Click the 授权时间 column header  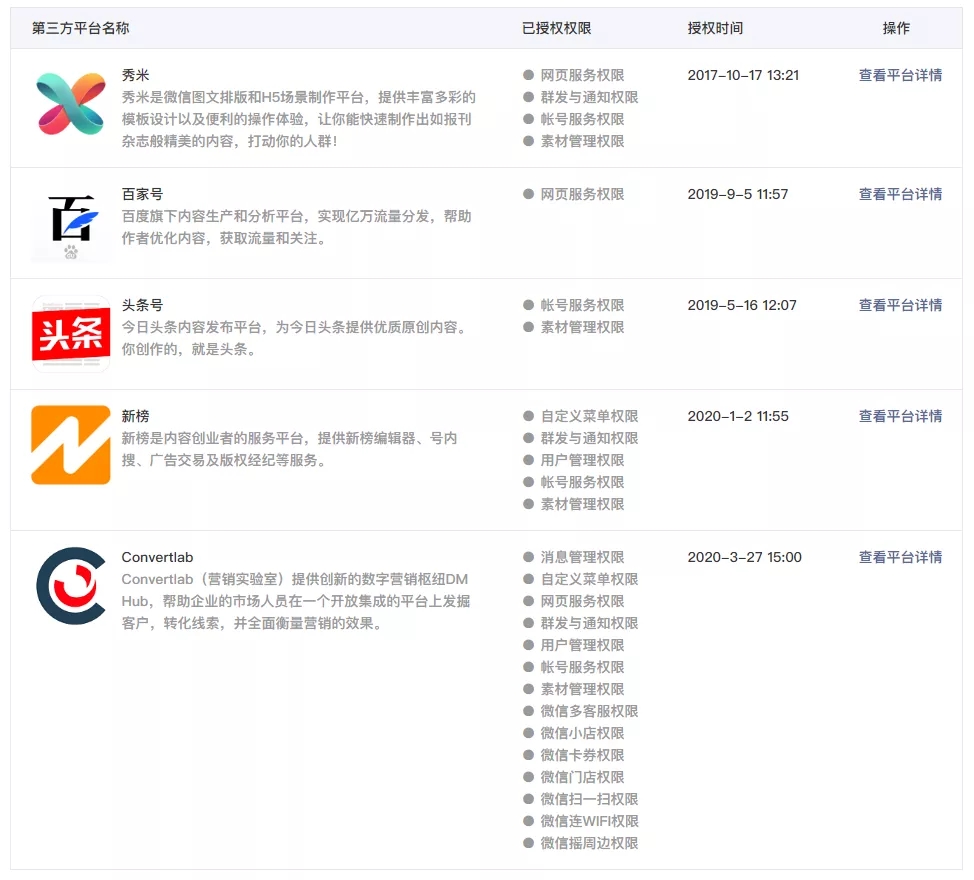pyautogui.click(x=715, y=28)
